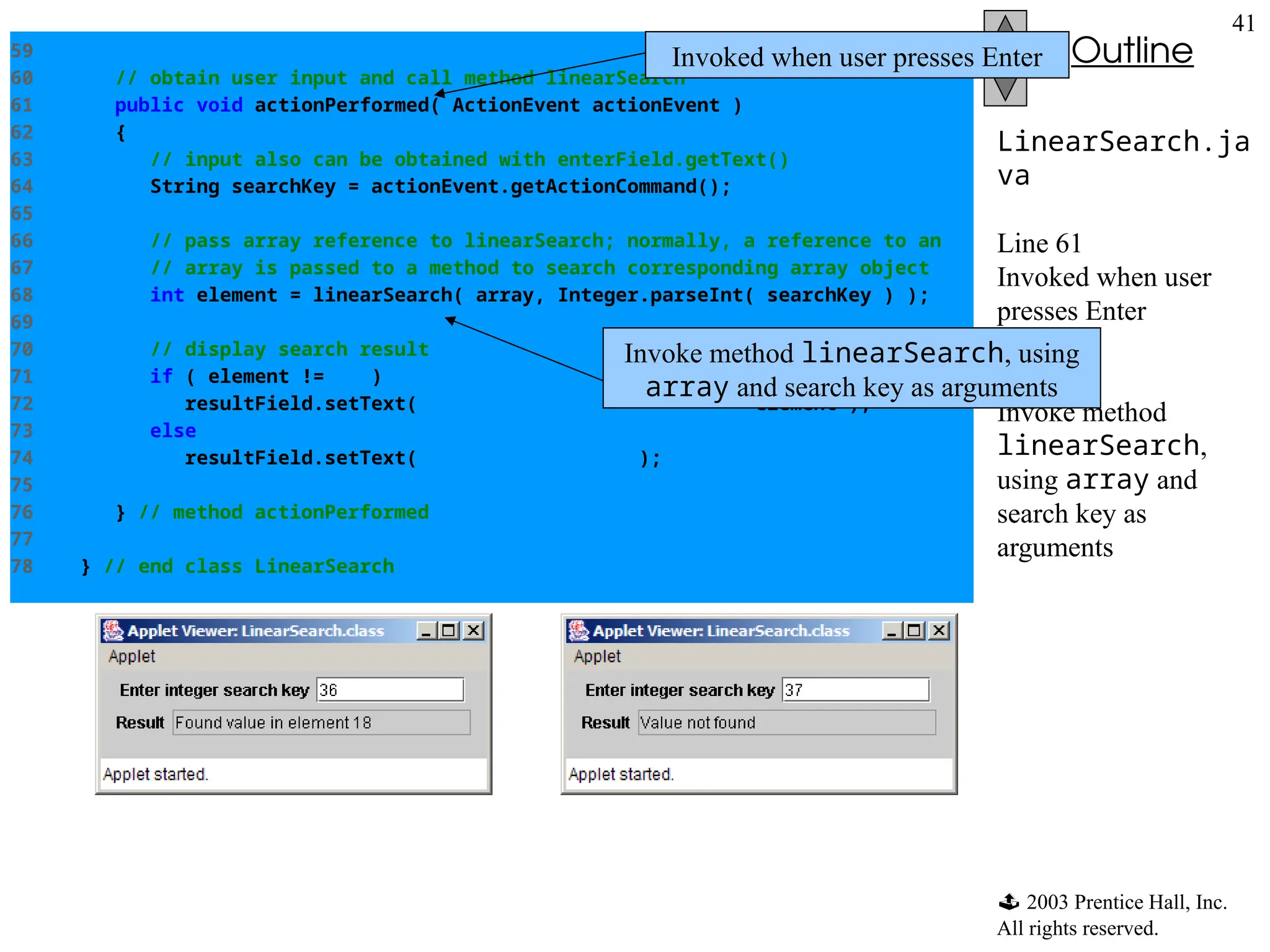Viewport: 1270px width, 952px height.
Task: Click the 'Result' label in right viewer
Action: pos(606,723)
